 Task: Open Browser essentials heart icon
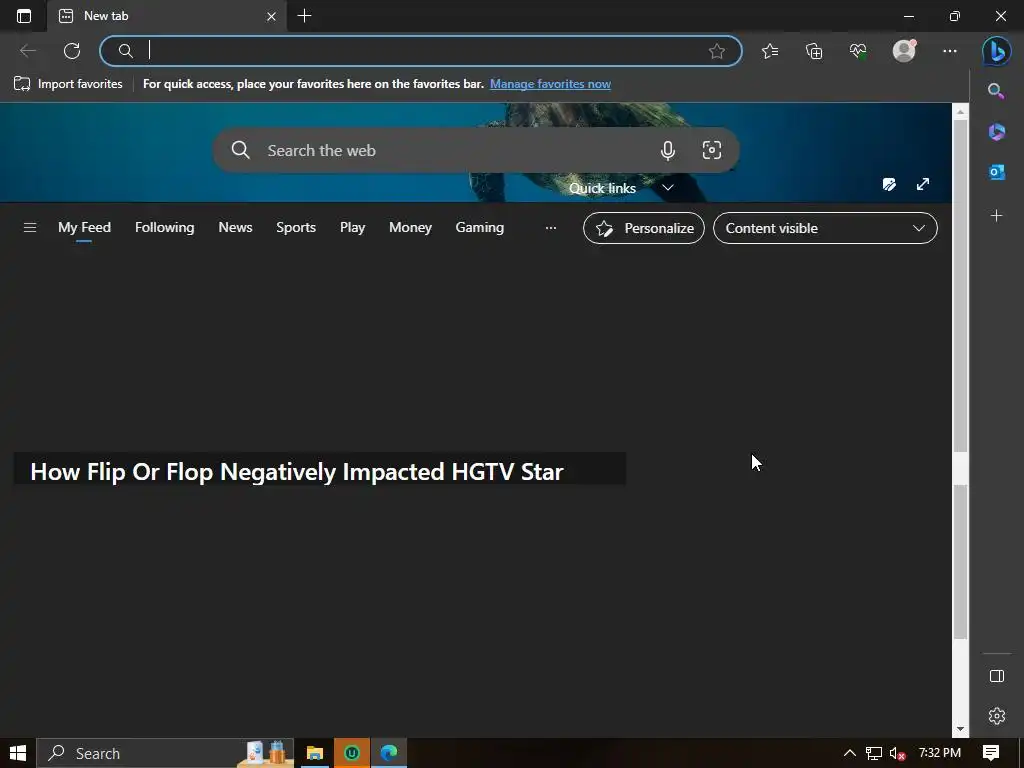(x=858, y=51)
